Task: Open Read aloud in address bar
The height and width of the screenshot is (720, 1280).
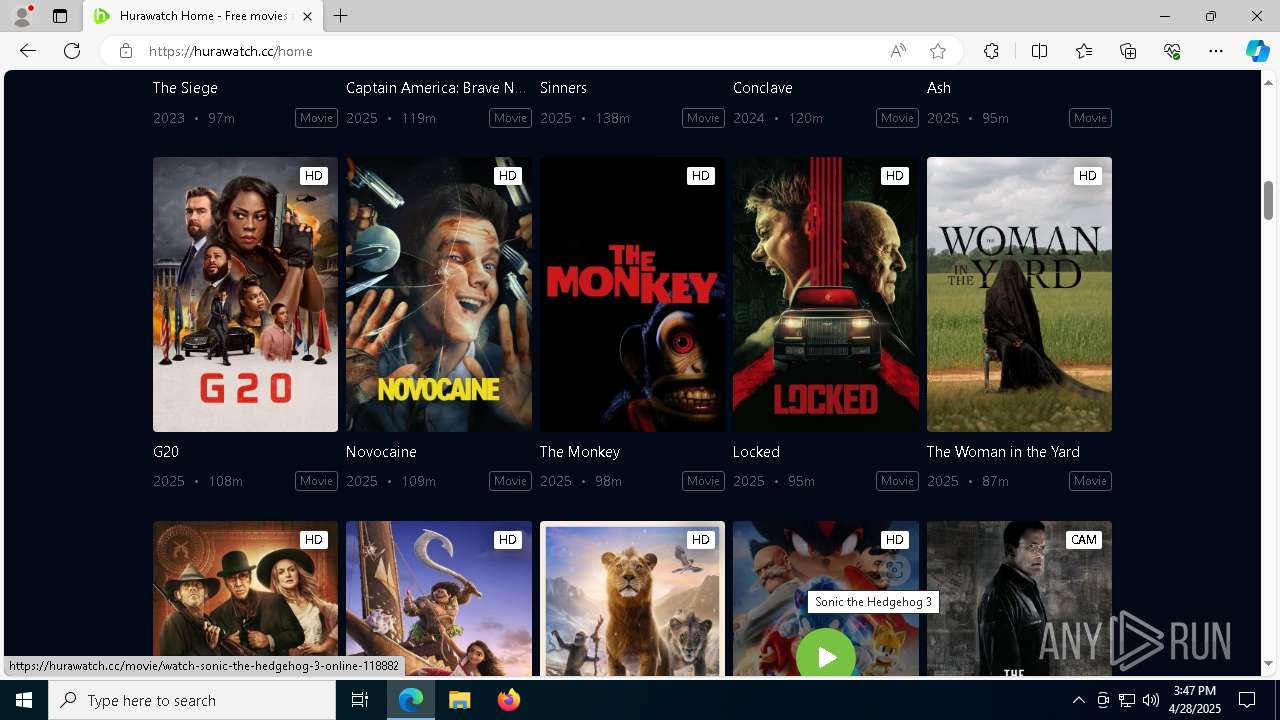Action: click(x=898, y=51)
